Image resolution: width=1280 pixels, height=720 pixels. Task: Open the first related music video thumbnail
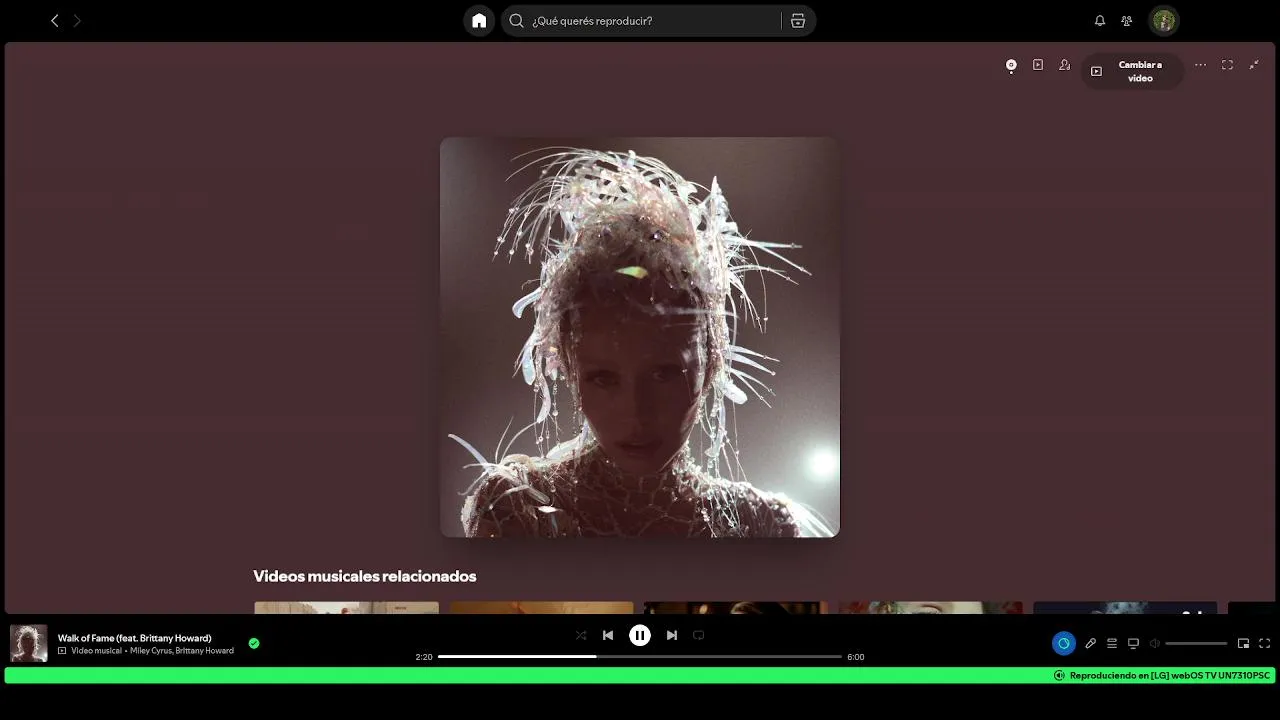click(346, 607)
